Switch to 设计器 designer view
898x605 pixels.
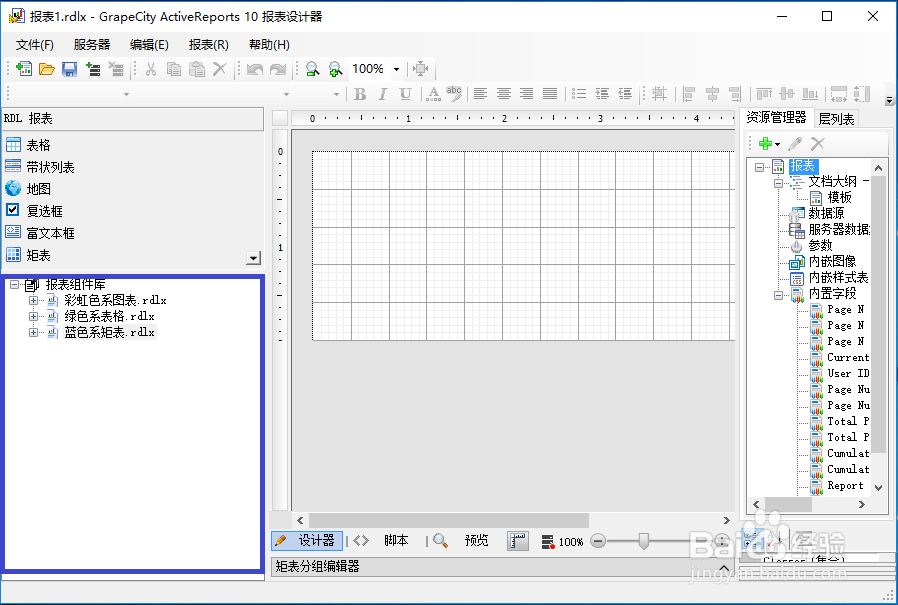click(x=307, y=541)
